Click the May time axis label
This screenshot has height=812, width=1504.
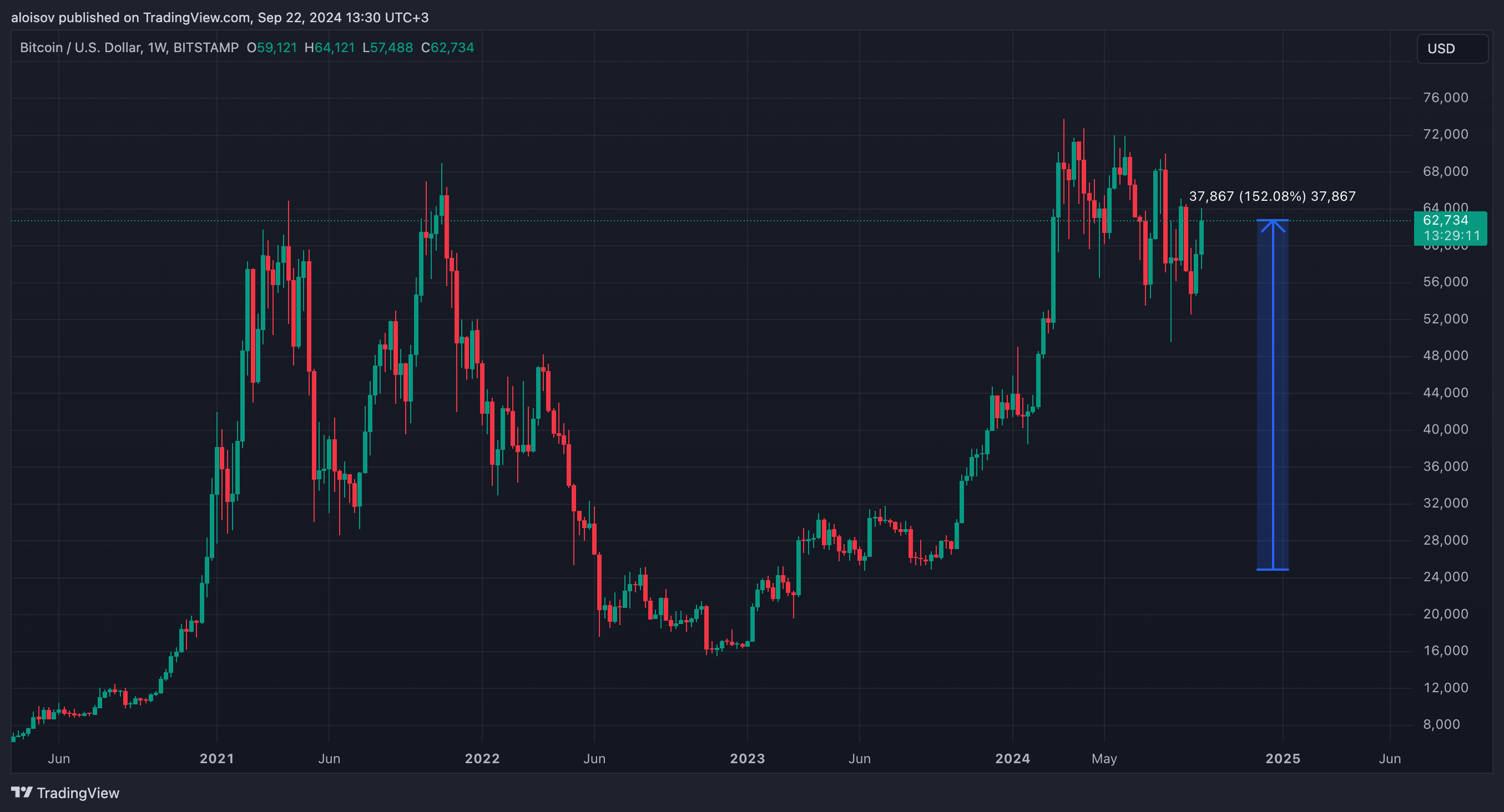coord(1103,758)
